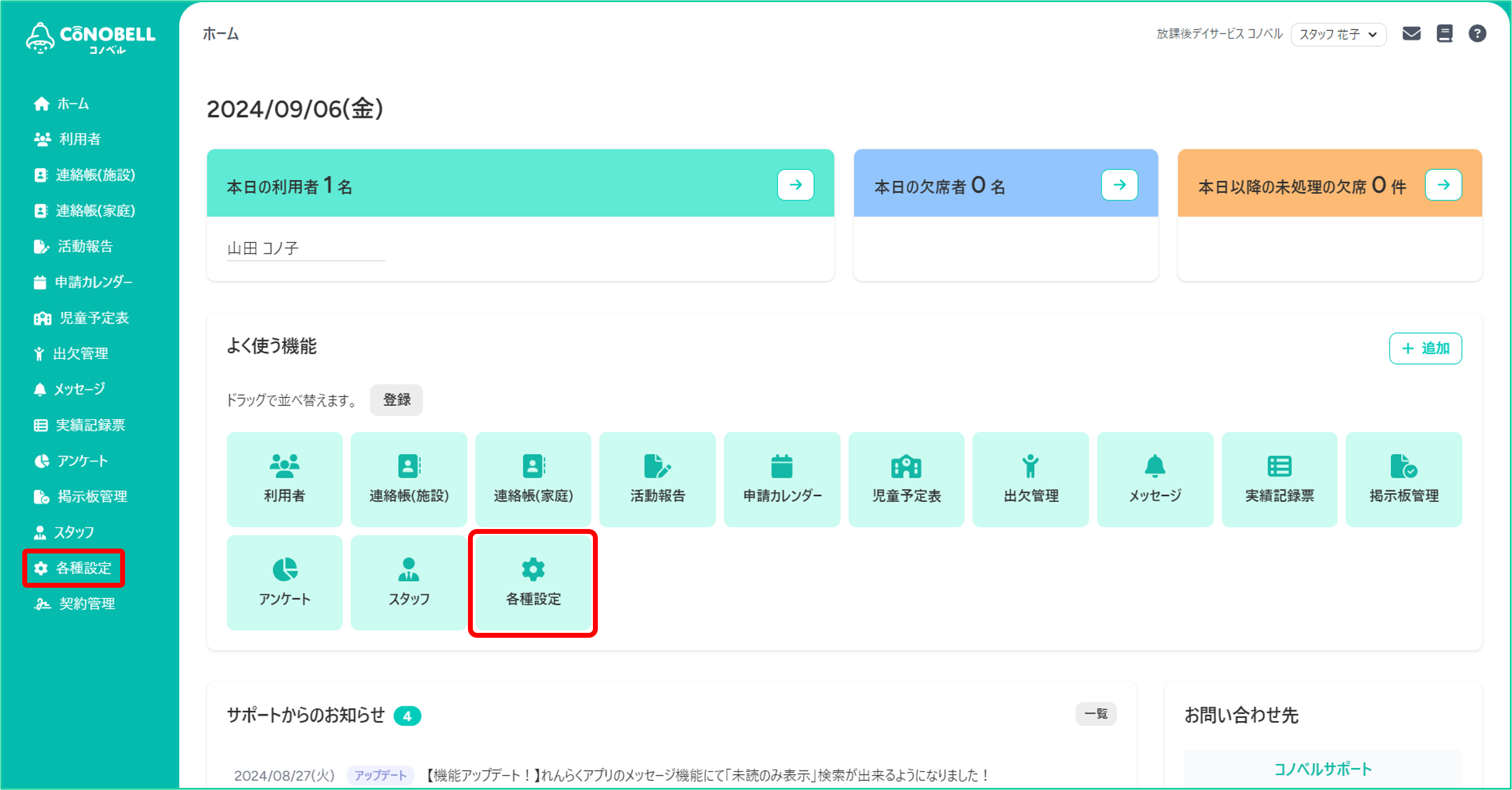Open the 連絡帳(家庭) shortcut tile
This screenshot has height=790, width=1512.
533,480
